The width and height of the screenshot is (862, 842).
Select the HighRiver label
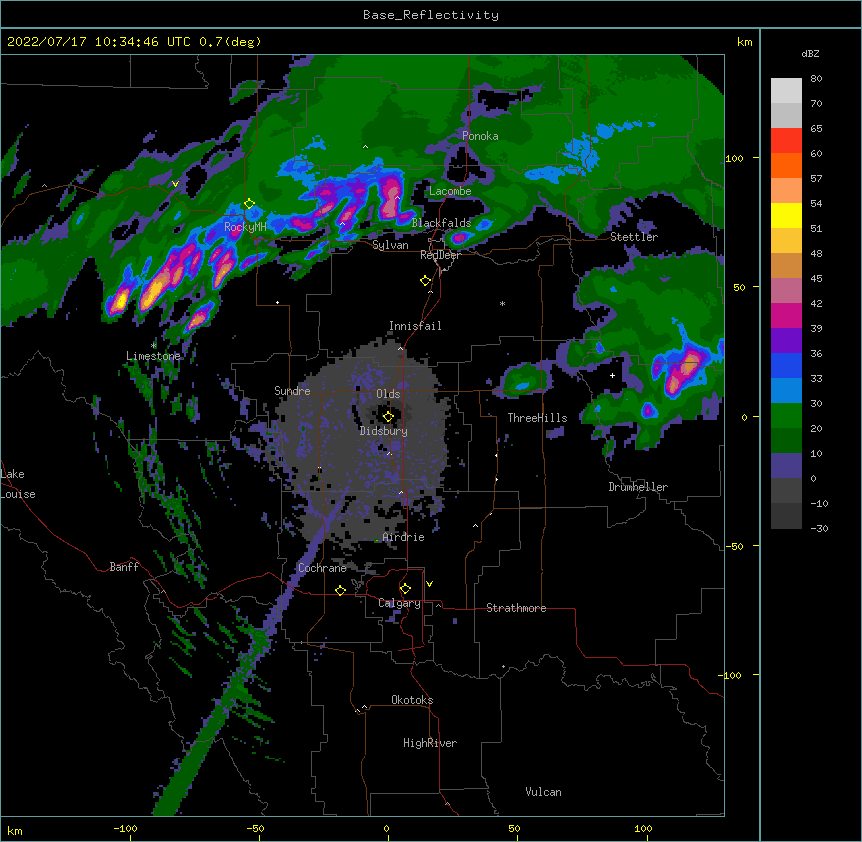pos(430,743)
